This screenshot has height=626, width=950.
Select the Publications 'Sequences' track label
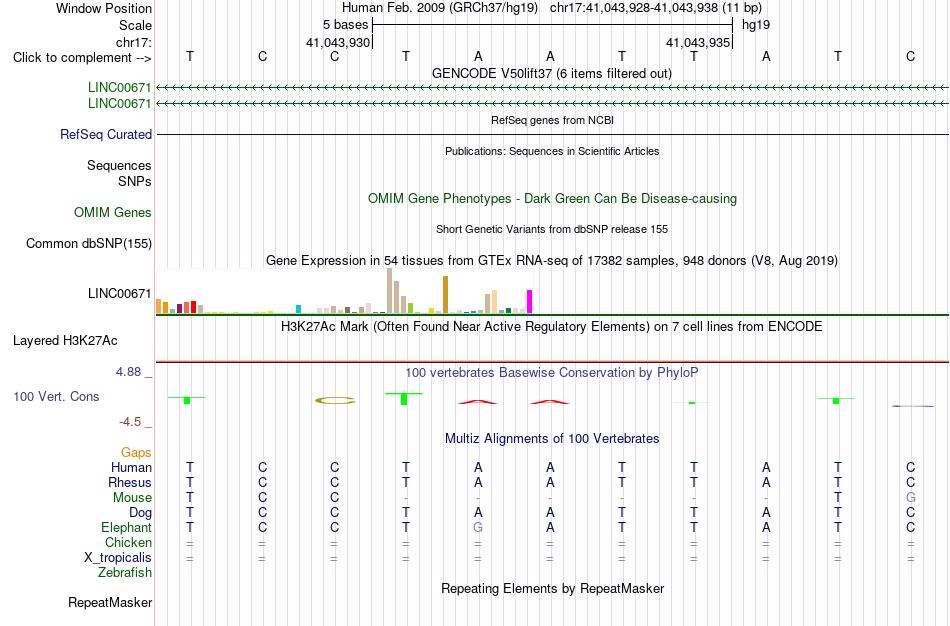(x=119, y=165)
